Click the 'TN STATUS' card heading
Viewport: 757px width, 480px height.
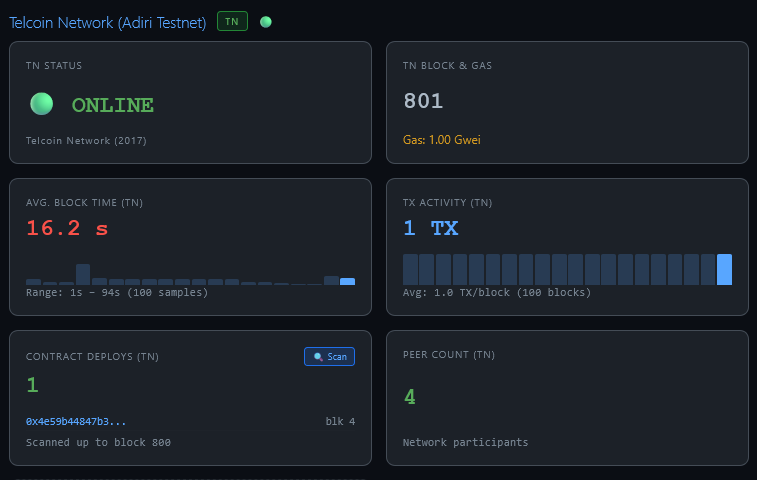(x=54, y=66)
